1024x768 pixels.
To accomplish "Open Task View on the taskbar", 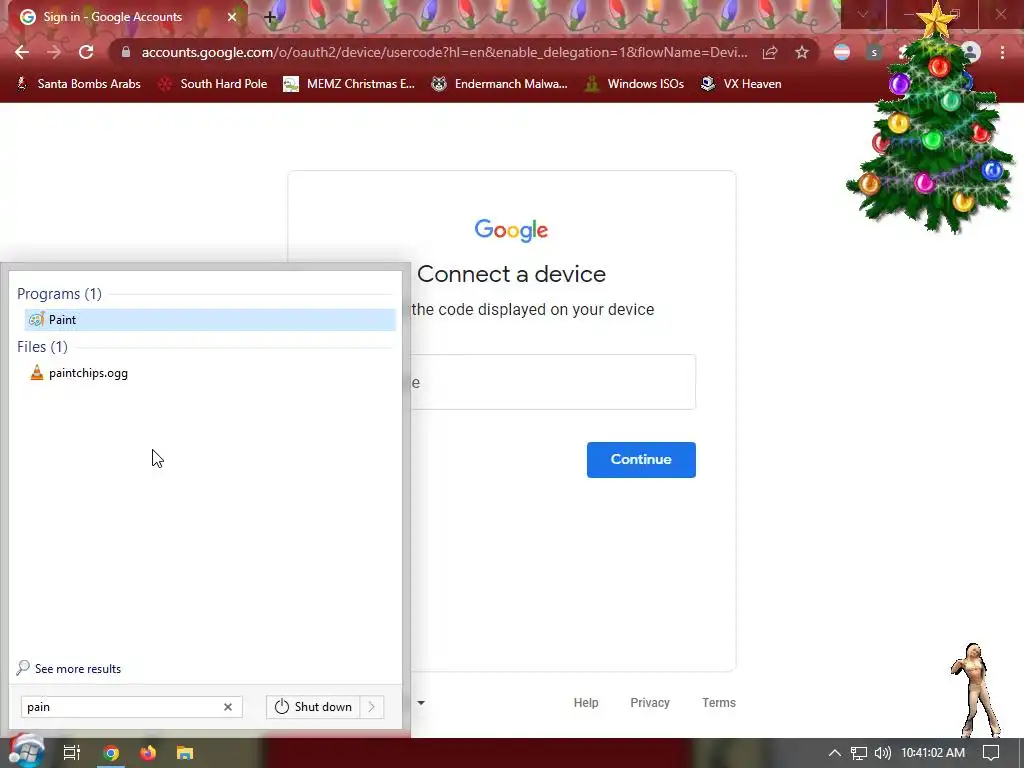I will [x=72, y=753].
